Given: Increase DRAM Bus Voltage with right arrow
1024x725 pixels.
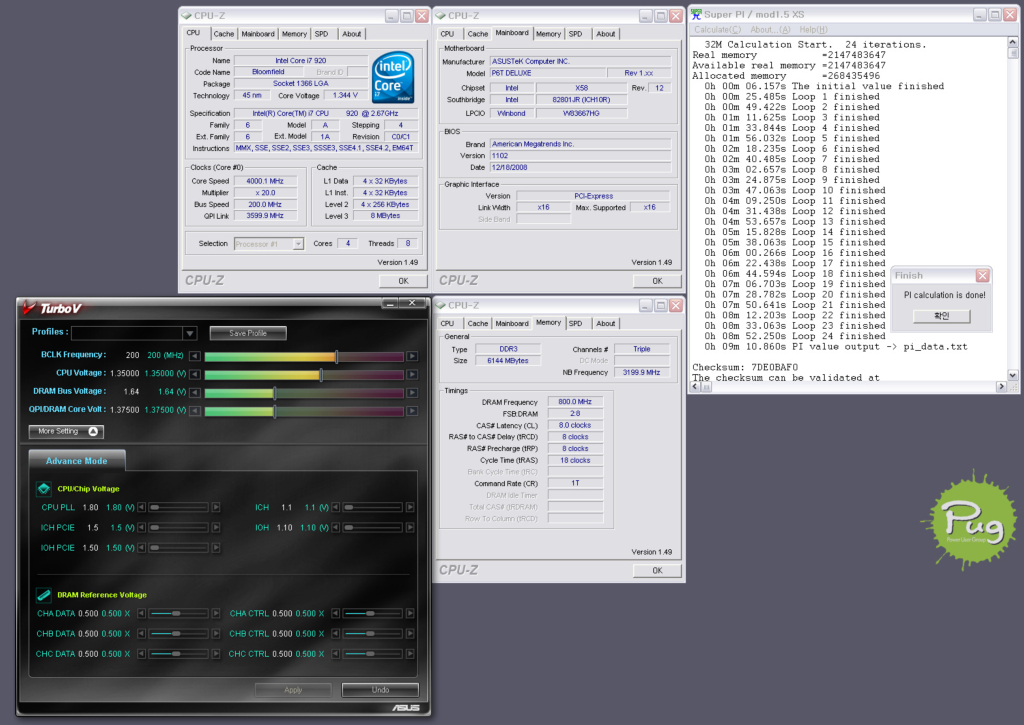Looking at the screenshot, I should pyautogui.click(x=412, y=393).
